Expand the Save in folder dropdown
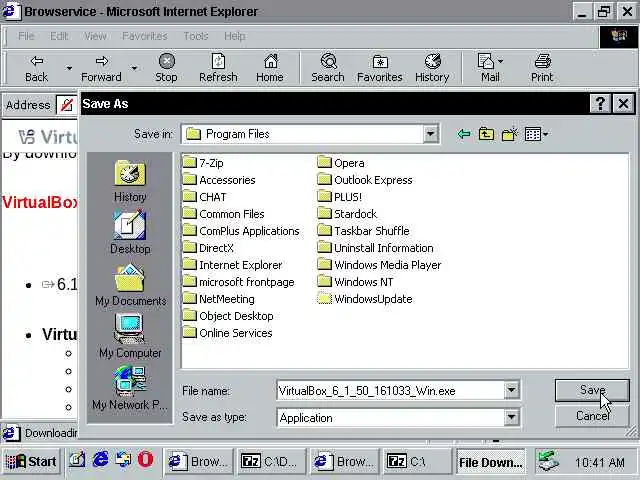Viewport: 640px width, 480px height. point(430,133)
